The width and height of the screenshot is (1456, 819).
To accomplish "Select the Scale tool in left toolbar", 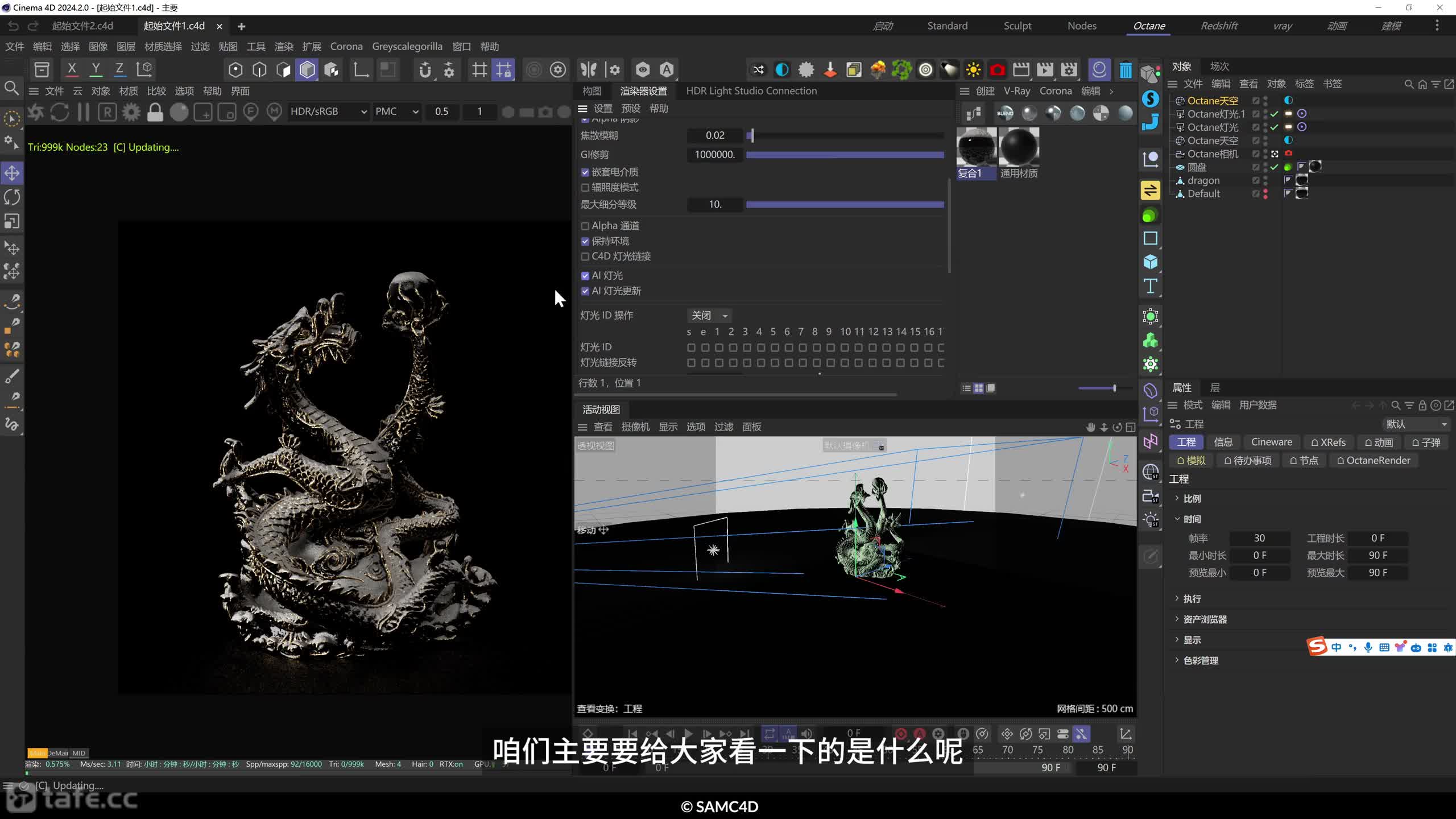I will [x=12, y=221].
